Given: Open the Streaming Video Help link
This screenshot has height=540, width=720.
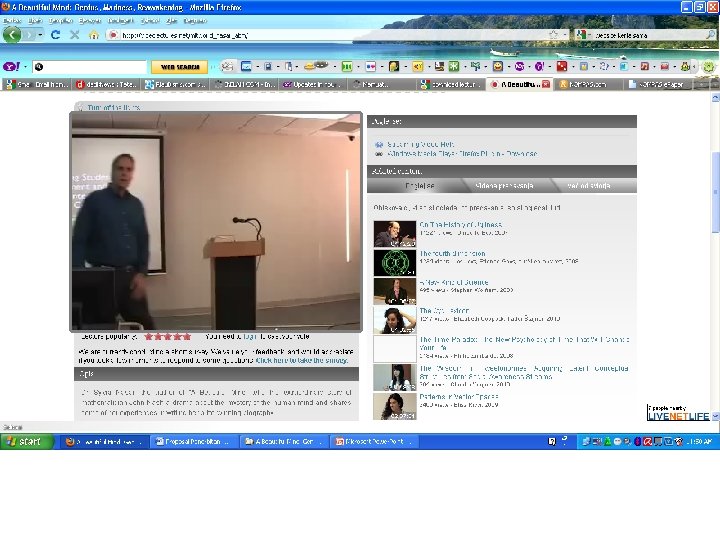Looking at the screenshot, I should [420, 144].
